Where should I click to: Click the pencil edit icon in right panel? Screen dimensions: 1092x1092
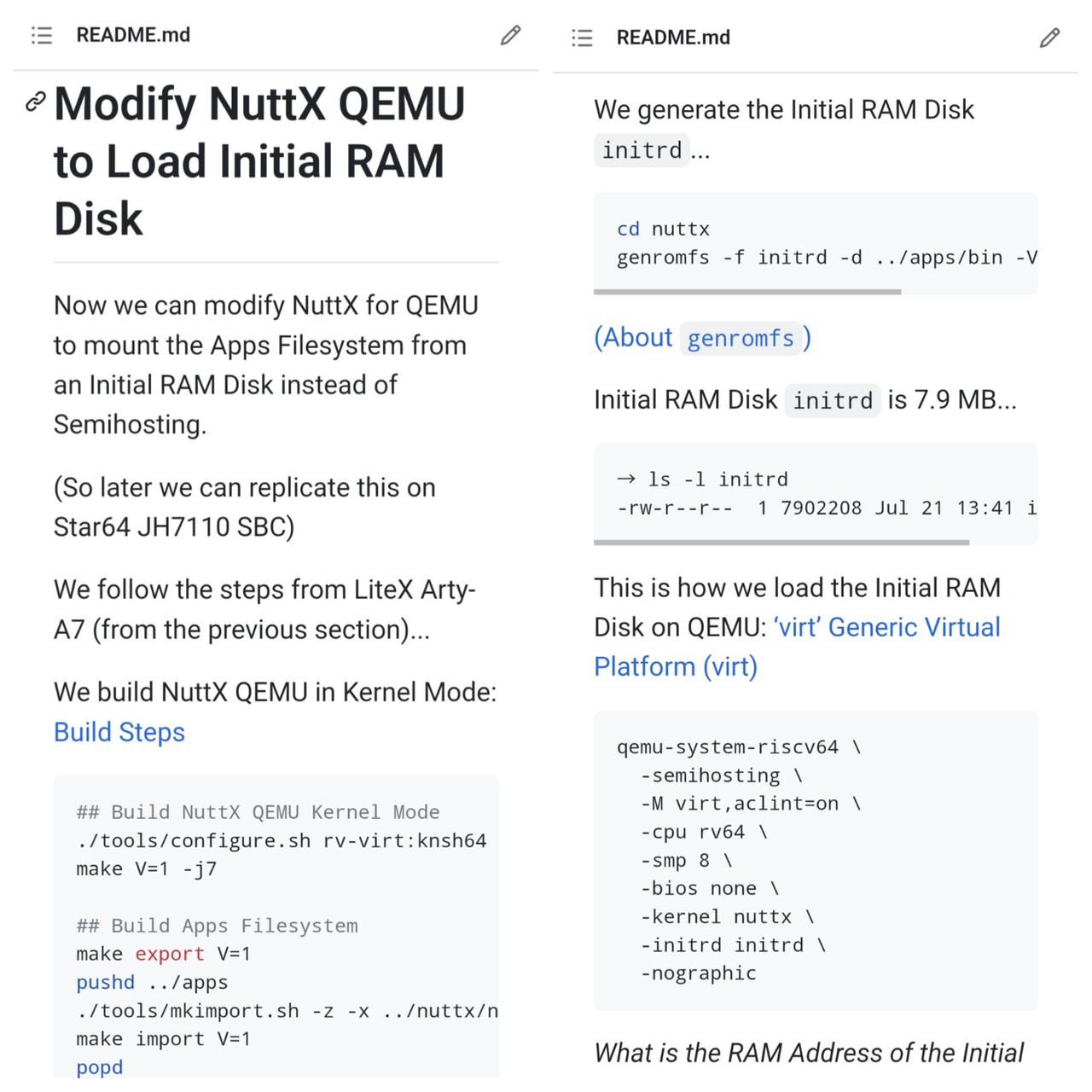tap(1049, 38)
